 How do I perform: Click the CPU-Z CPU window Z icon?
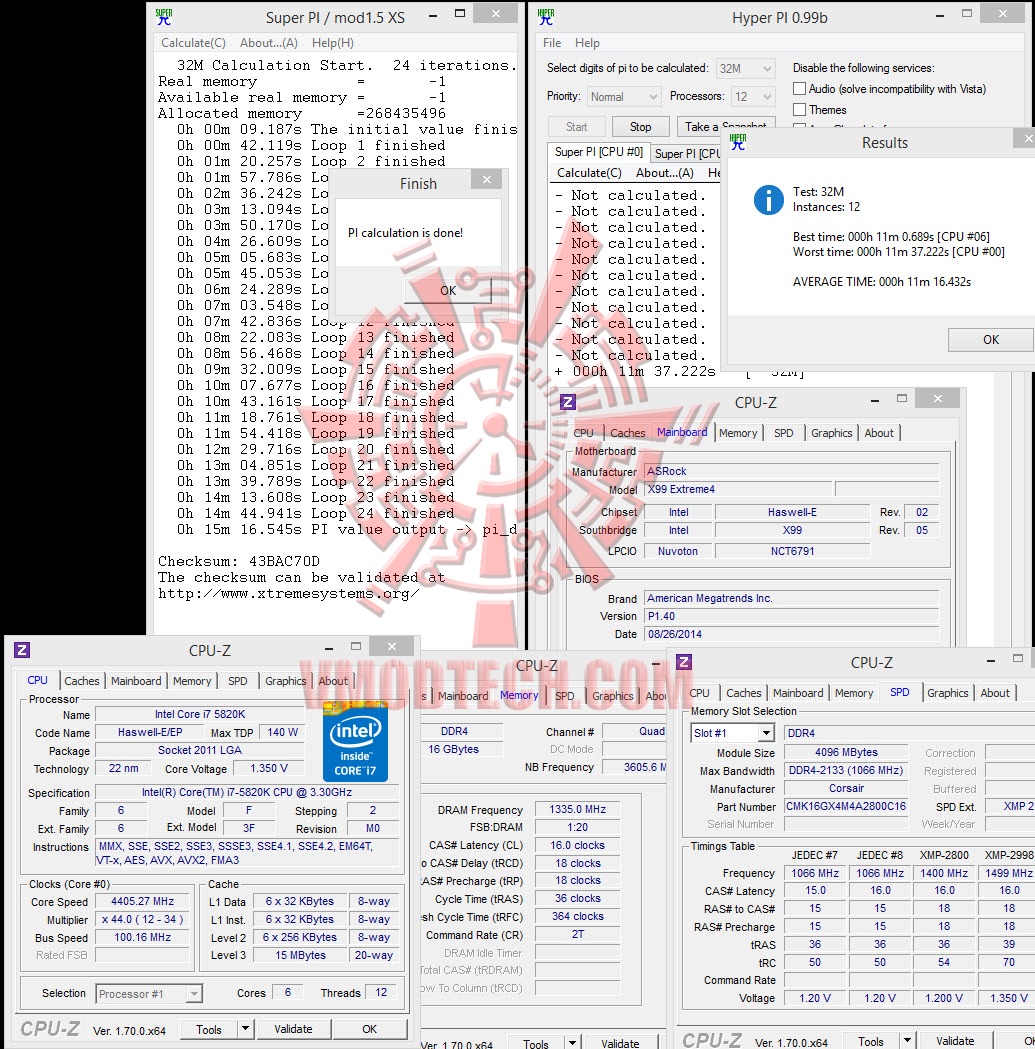[21, 650]
